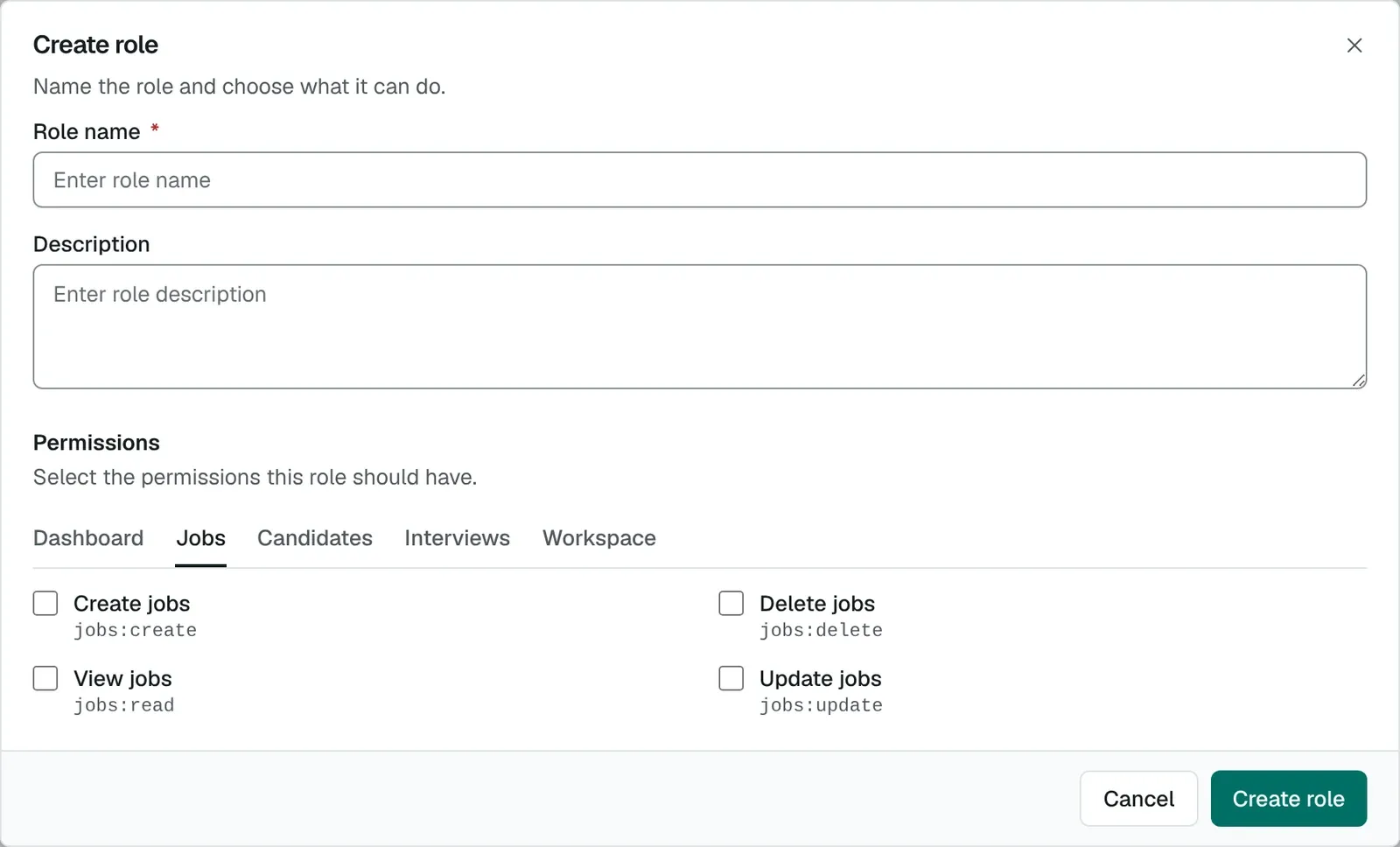Image resolution: width=1400 pixels, height=847 pixels.
Task: Tick the Delete jobs checkbox
Action: [731, 604]
